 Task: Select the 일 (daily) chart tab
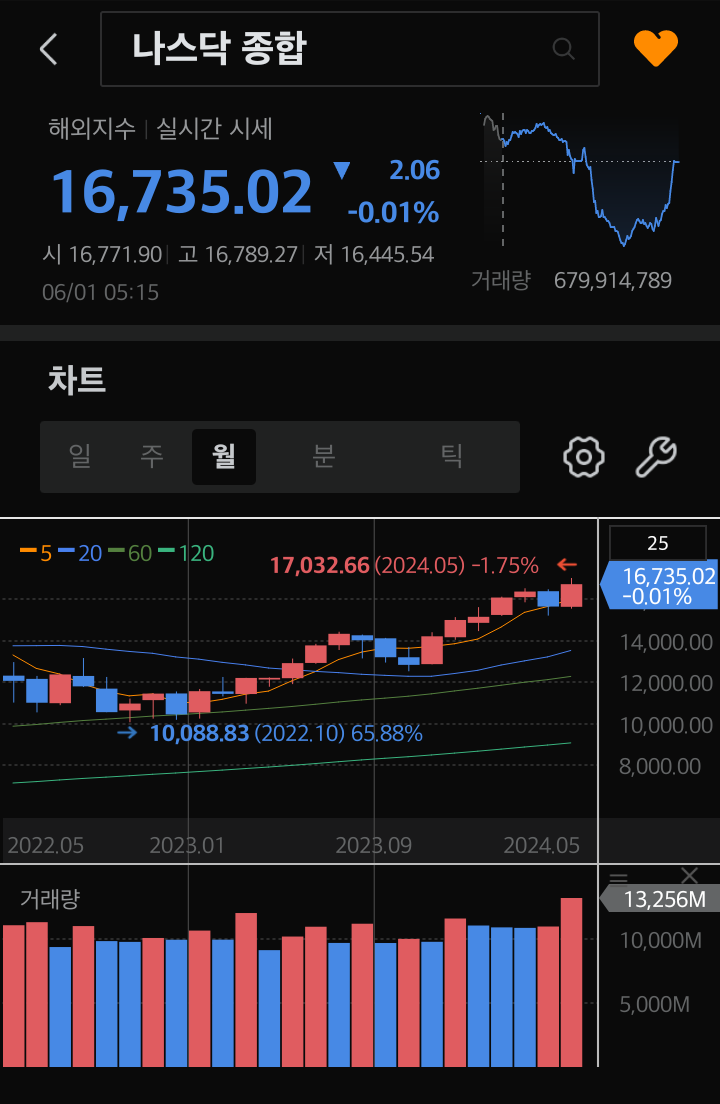pos(80,457)
